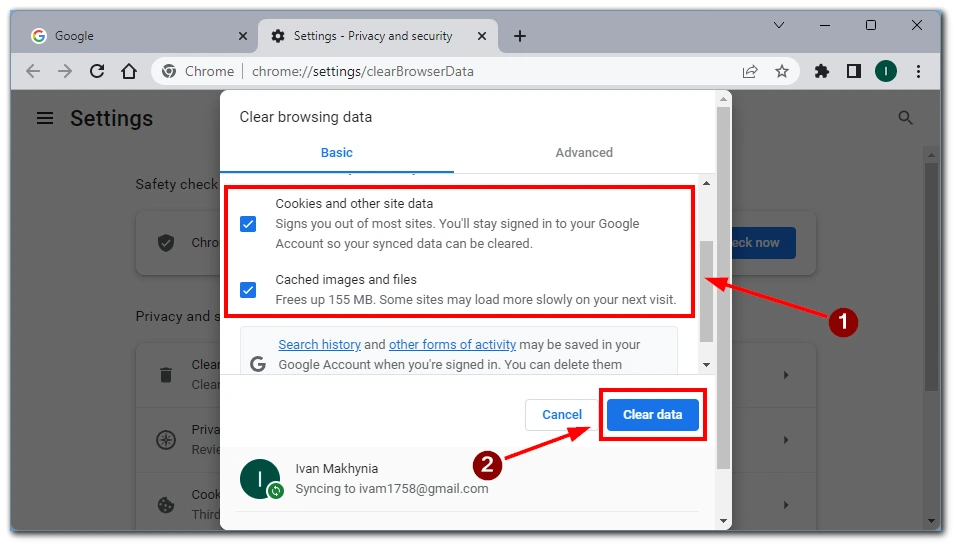Expand Privacy guide row arrow
Viewport: 959px width, 549px height.
click(786, 440)
